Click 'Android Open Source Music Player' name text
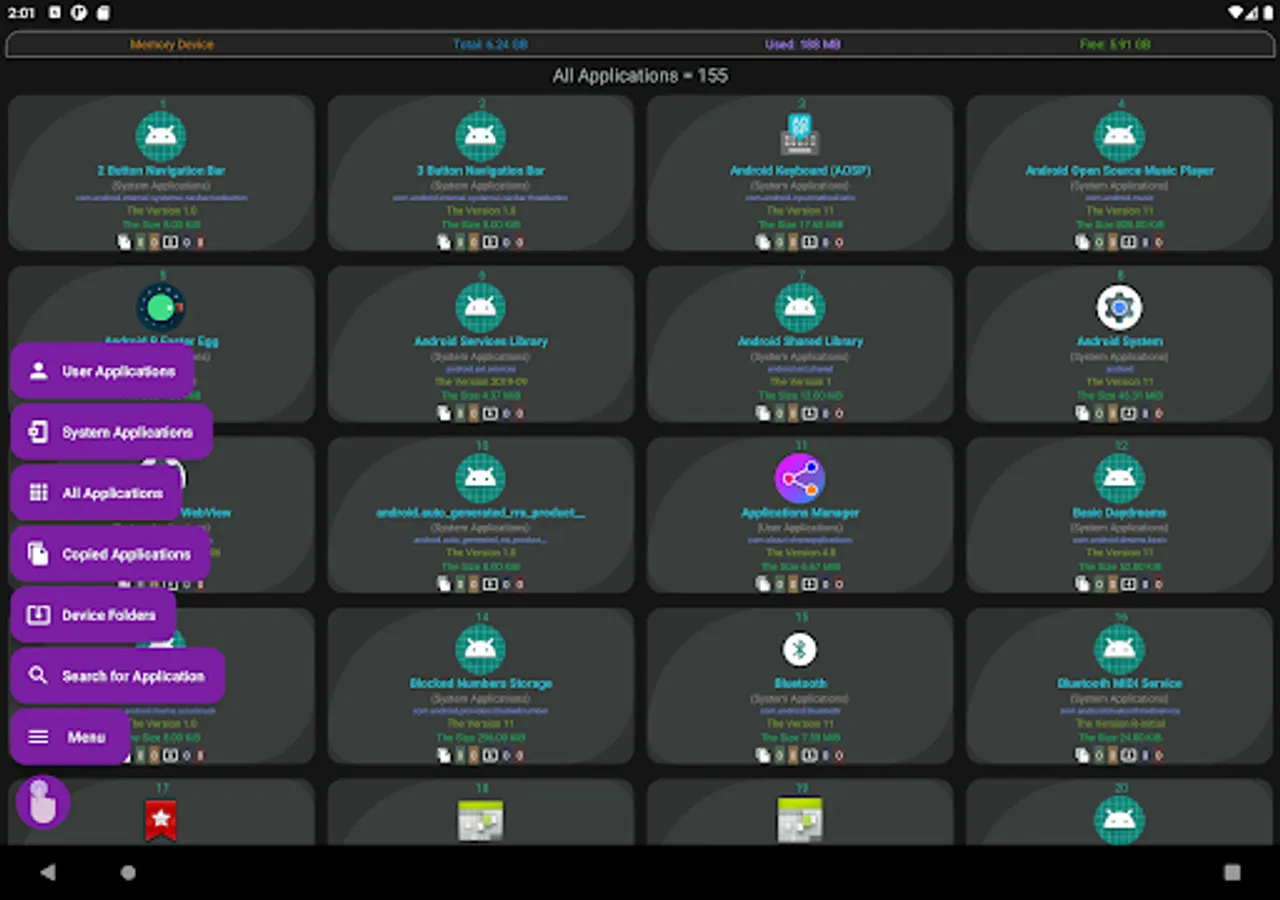The height and width of the screenshot is (900, 1280). [1119, 171]
